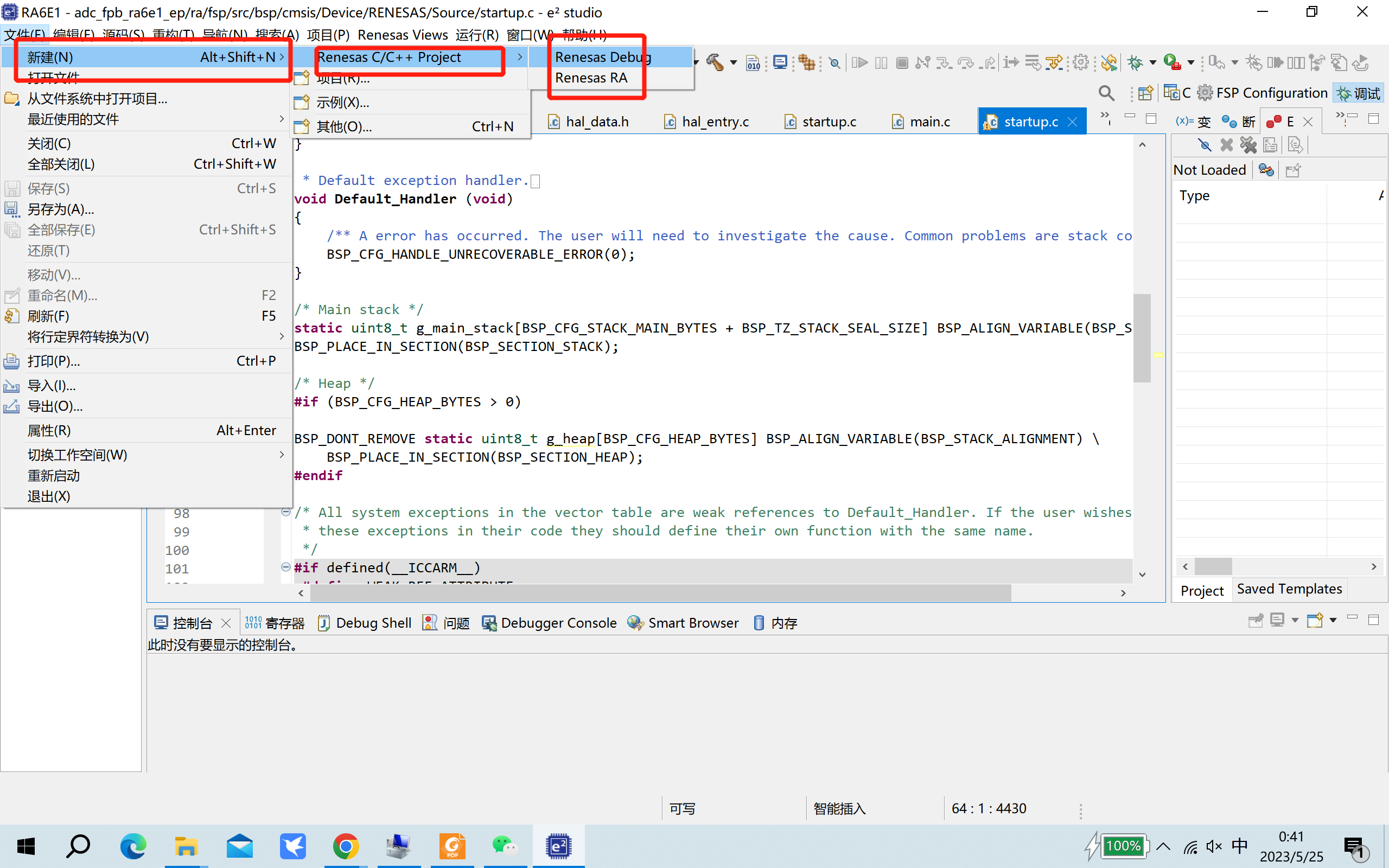Open new console view dropdown arrow
The height and width of the screenshot is (868, 1389).
pyautogui.click(x=1333, y=621)
